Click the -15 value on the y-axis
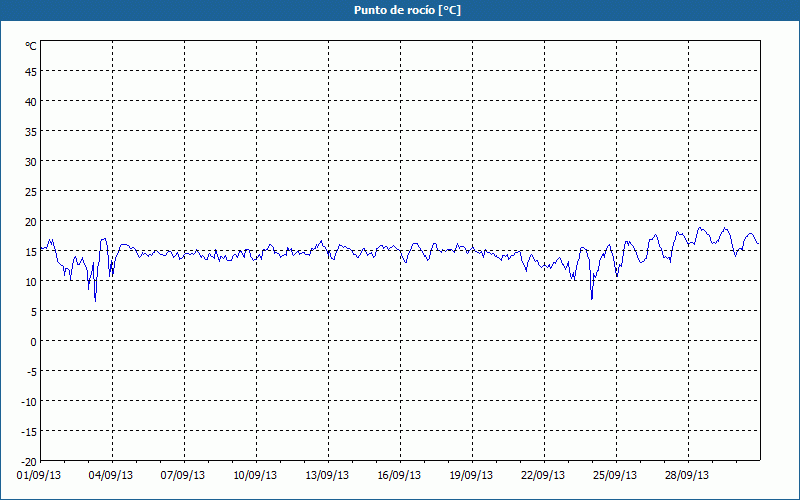Image resolution: width=800 pixels, height=500 pixels. 29,432
